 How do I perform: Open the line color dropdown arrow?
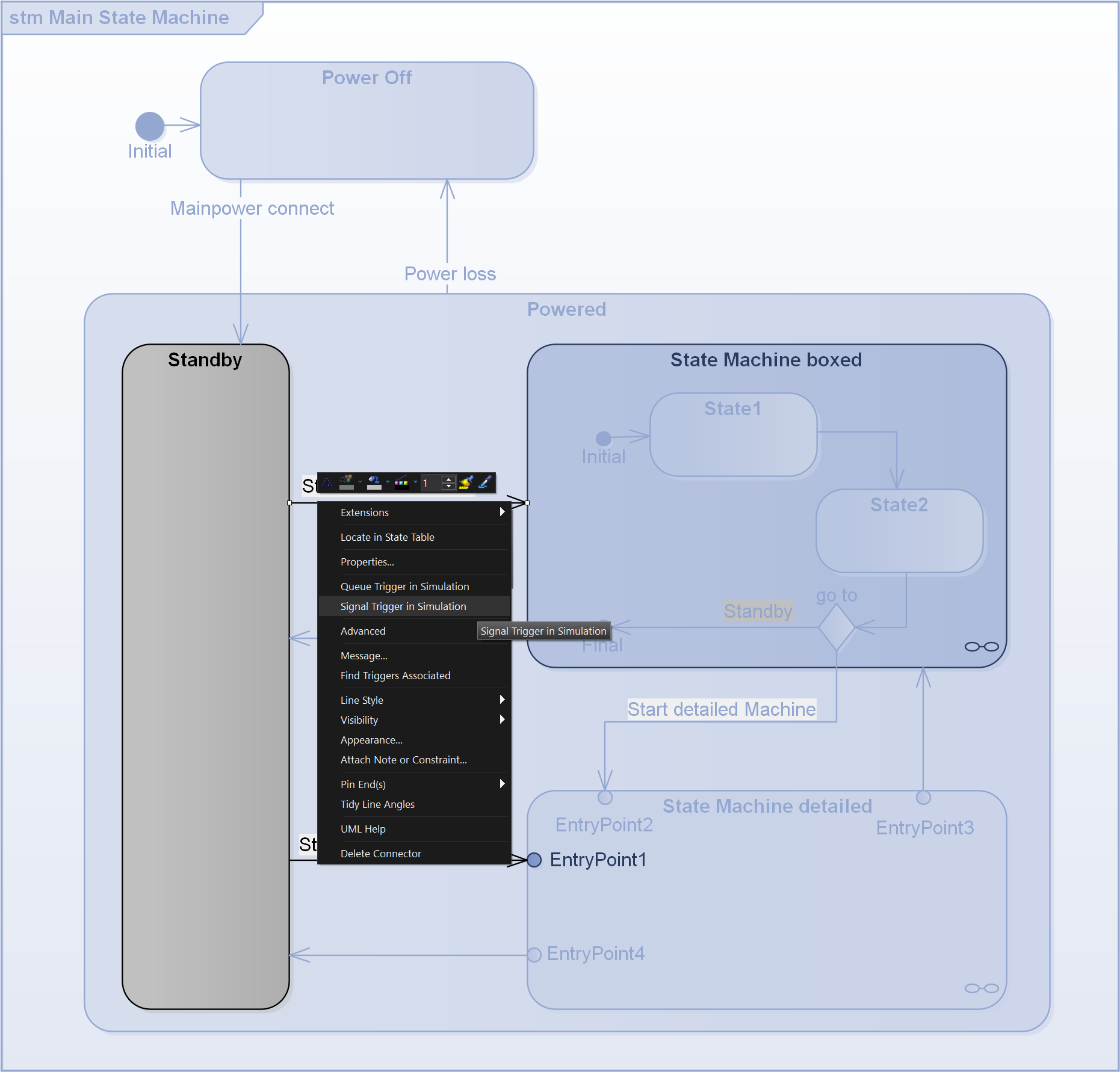[x=415, y=481]
